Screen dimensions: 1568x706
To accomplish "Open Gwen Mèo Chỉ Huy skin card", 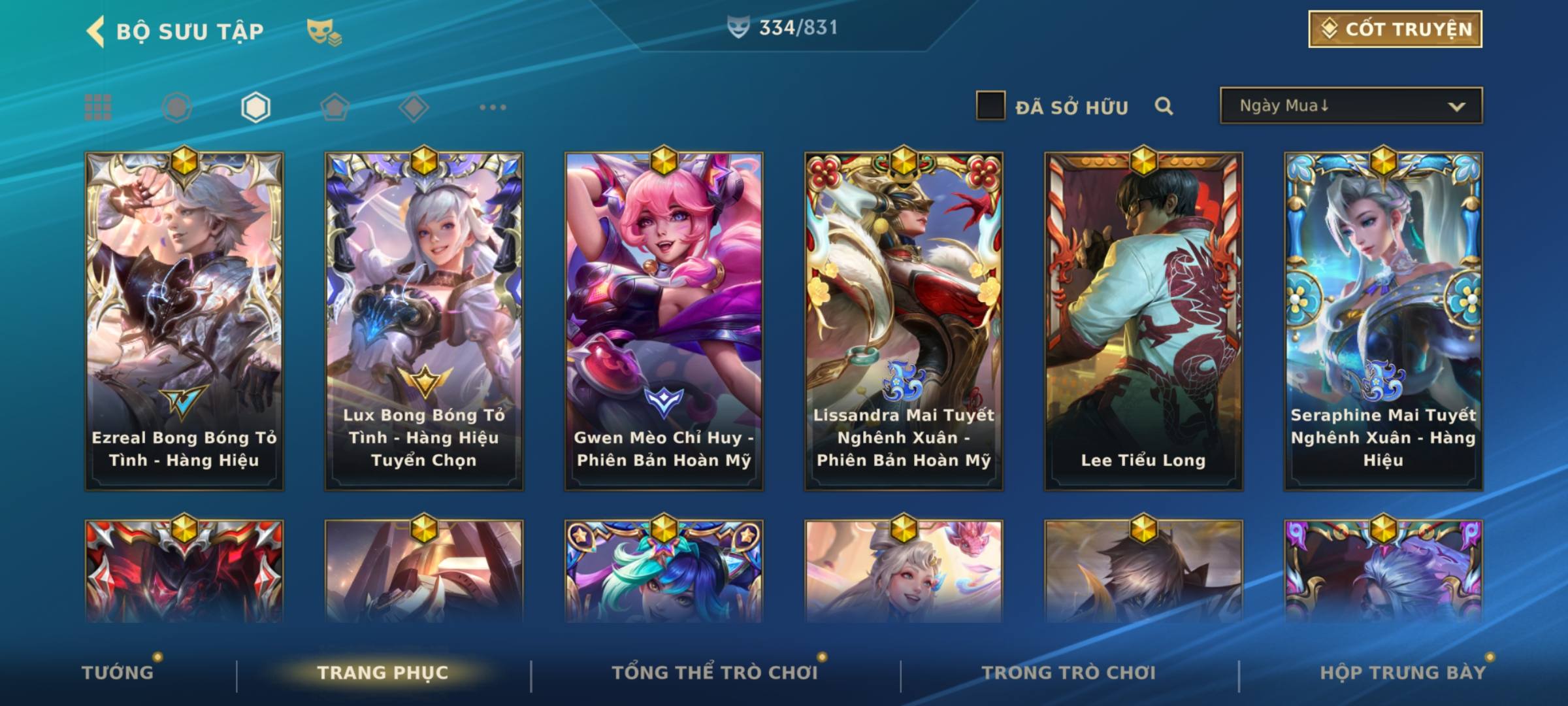I will pyautogui.click(x=664, y=321).
